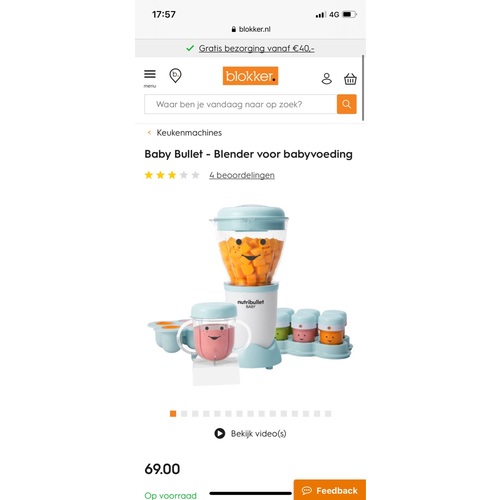This screenshot has width=500, height=500.
Task: Click the orange search magnifier button
Action: tap(347, 104)
